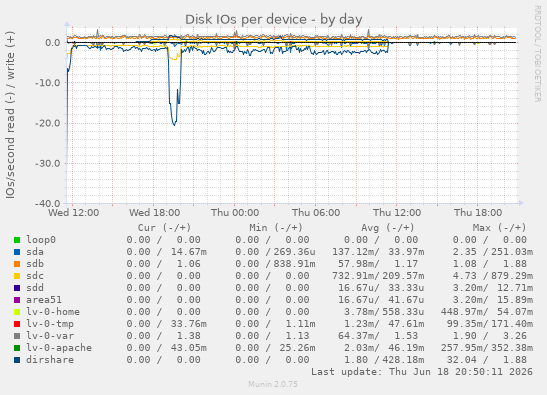Click the lv-0-tmp red legend swatch
This screenshot has width=547, height=395.
tap(17, 324)
